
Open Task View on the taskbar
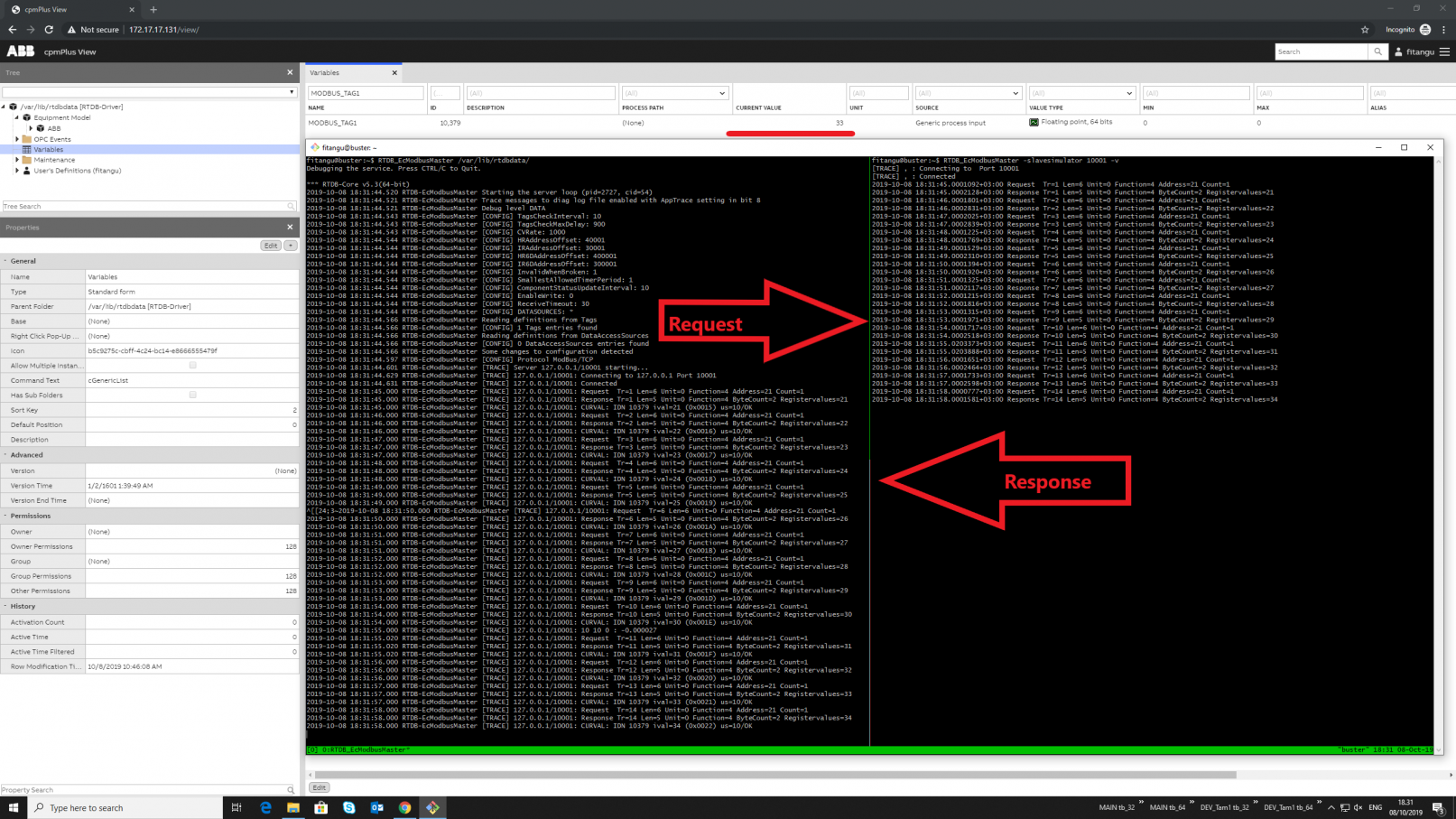236,807
